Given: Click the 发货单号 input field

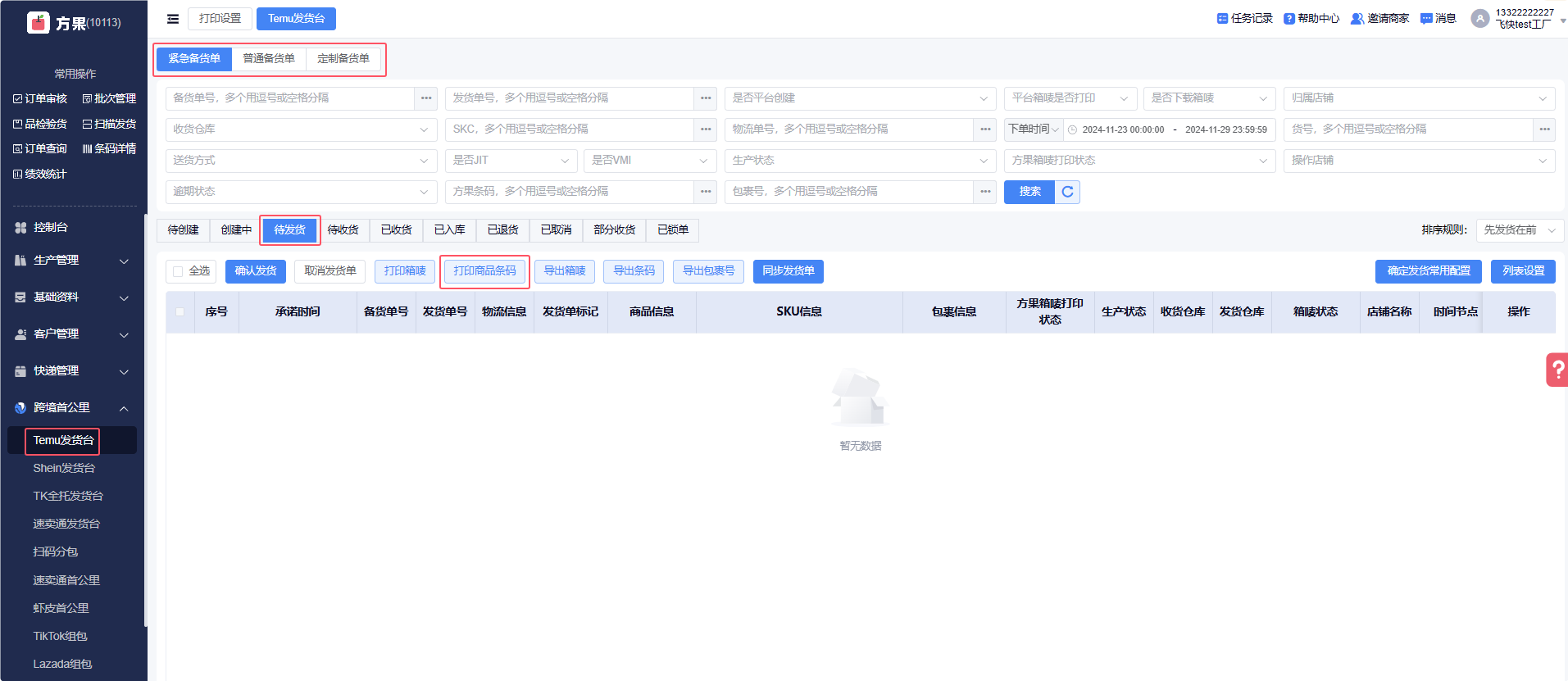Looking at the screenshot, I should (x=570, y=98).
